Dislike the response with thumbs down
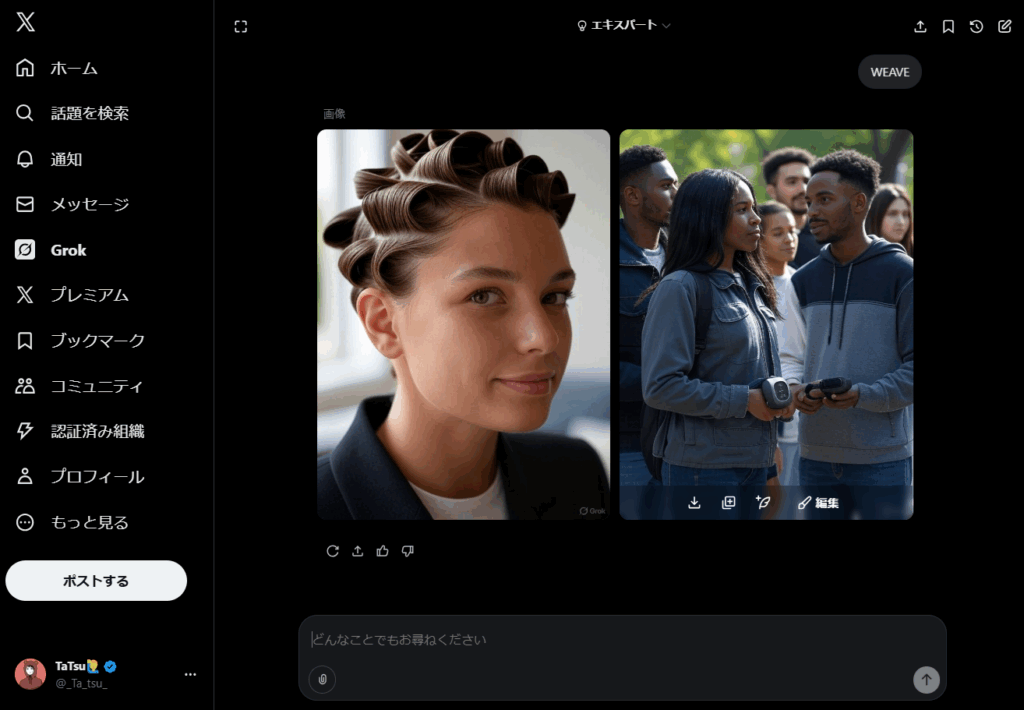1024x710 pixels. [x=407, y=551]
